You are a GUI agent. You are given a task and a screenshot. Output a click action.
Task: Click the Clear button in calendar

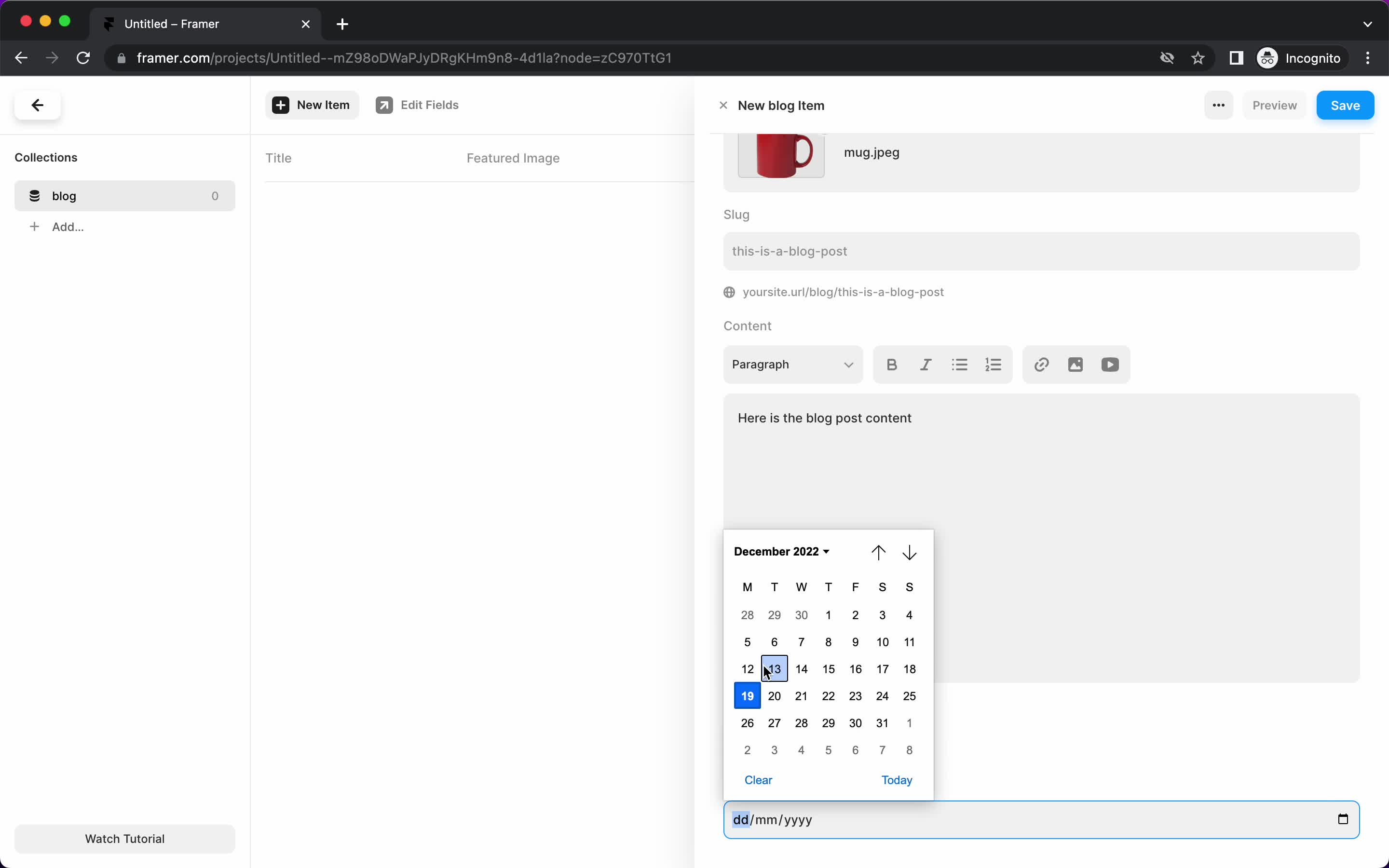758,779
